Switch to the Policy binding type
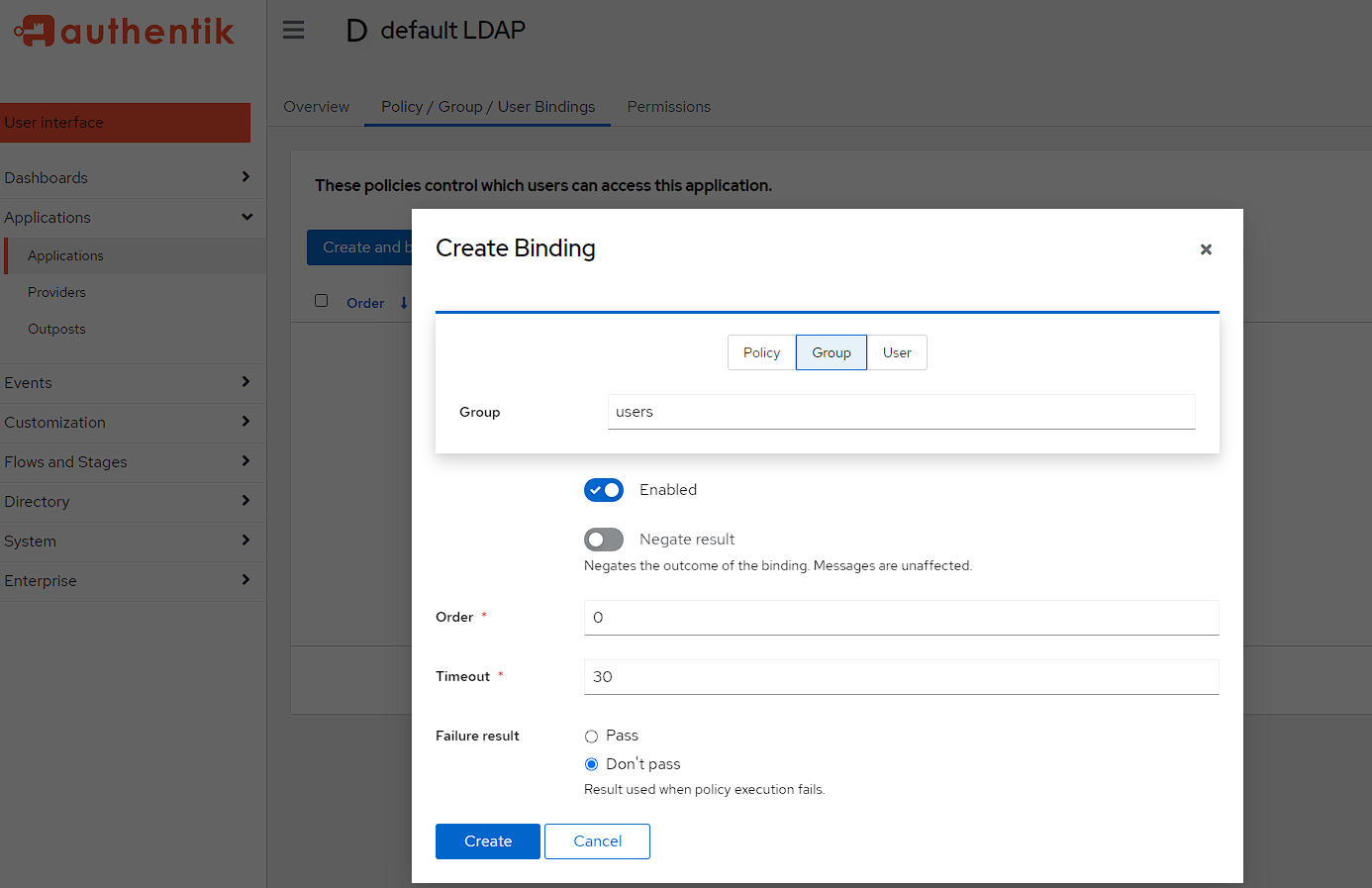This screenshot has height=888, width=1372. [x=761, y=352]
